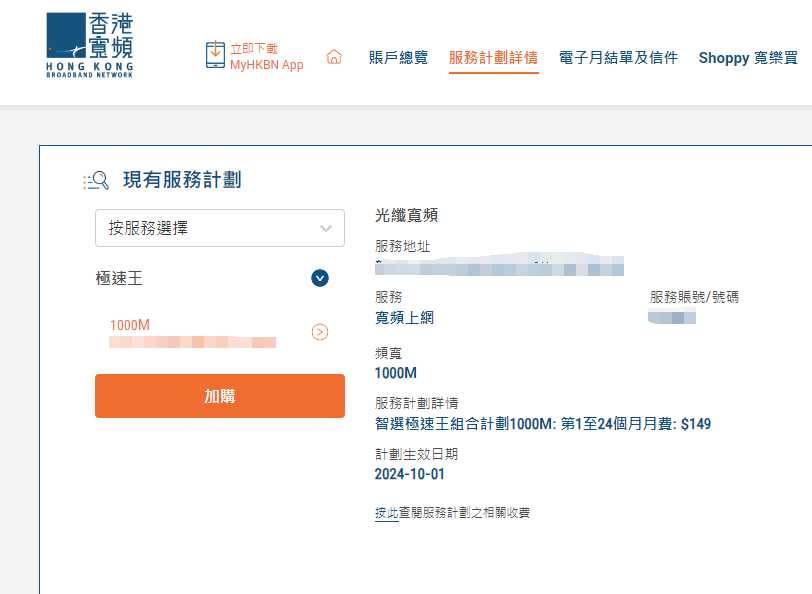Screen dimensions: 812x594
Task: Open the home page via house icon
Action: [x=334, y=57]
